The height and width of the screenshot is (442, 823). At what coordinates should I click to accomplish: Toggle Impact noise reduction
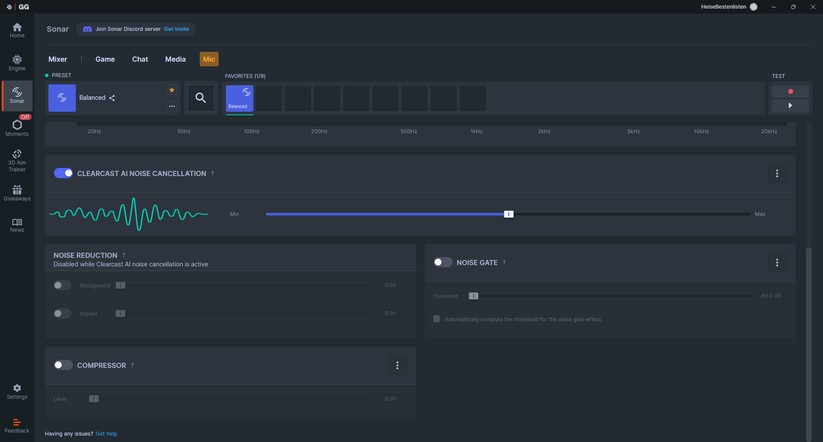coord(62,313)
